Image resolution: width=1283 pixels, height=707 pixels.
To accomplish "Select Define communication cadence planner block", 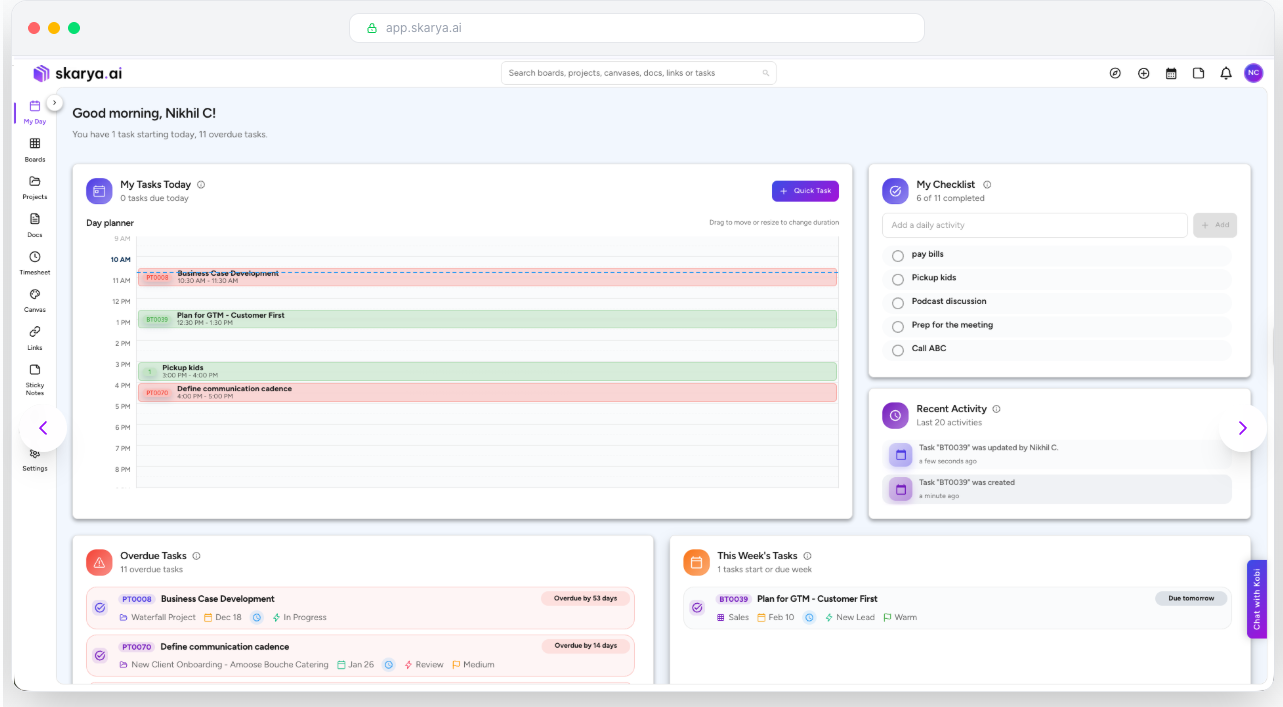I will 487,392.
